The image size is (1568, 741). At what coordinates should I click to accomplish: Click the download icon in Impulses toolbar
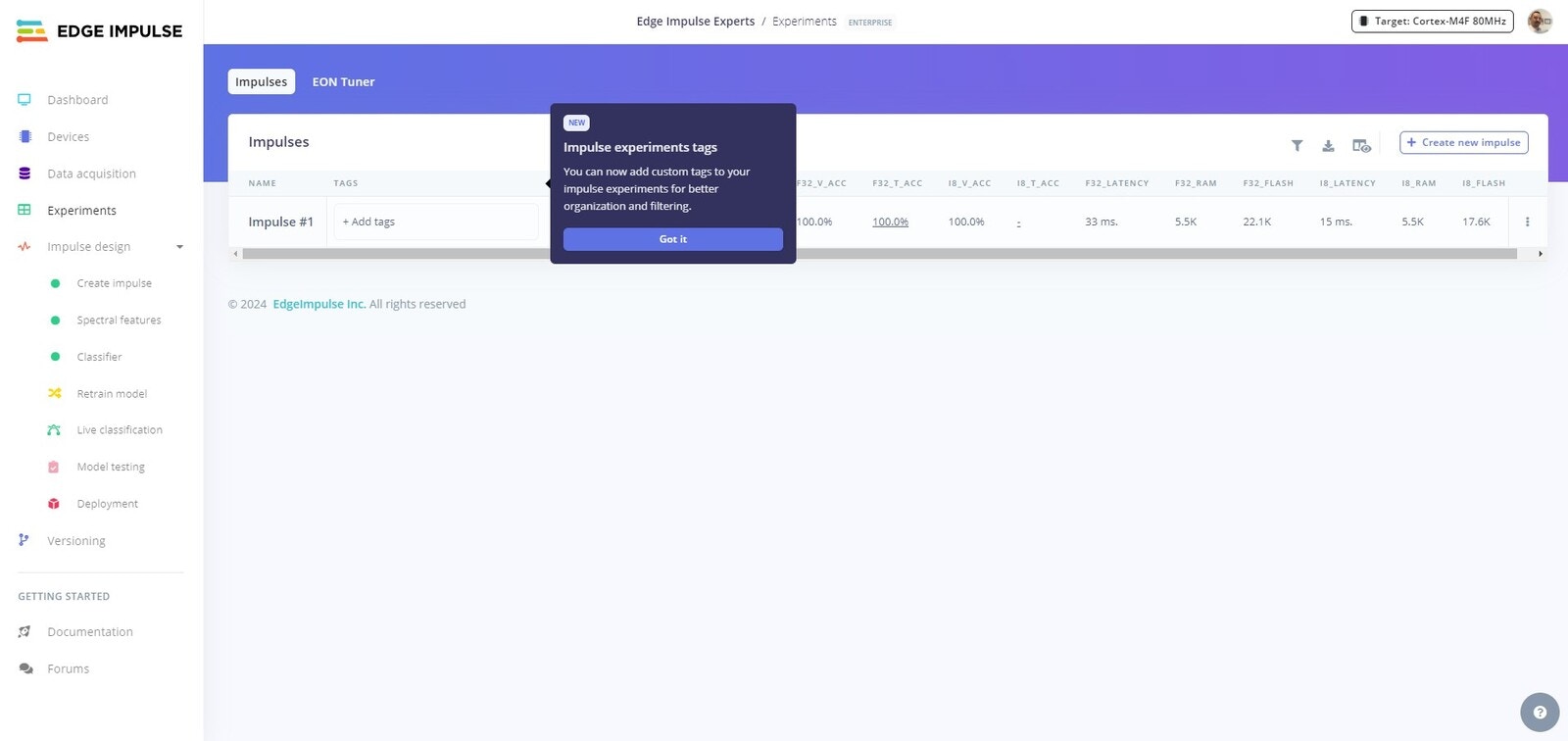click(x=1328, y=146)
